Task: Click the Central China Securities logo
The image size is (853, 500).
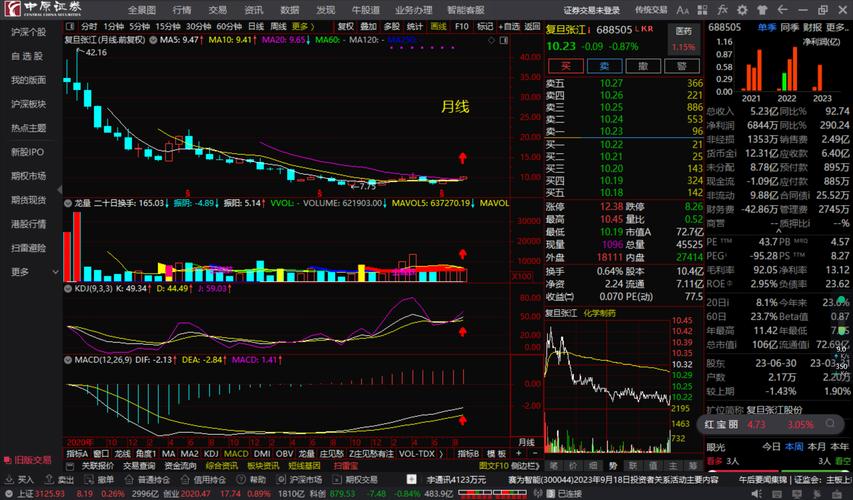Action: pyautogui.click(x=43, y=9)
